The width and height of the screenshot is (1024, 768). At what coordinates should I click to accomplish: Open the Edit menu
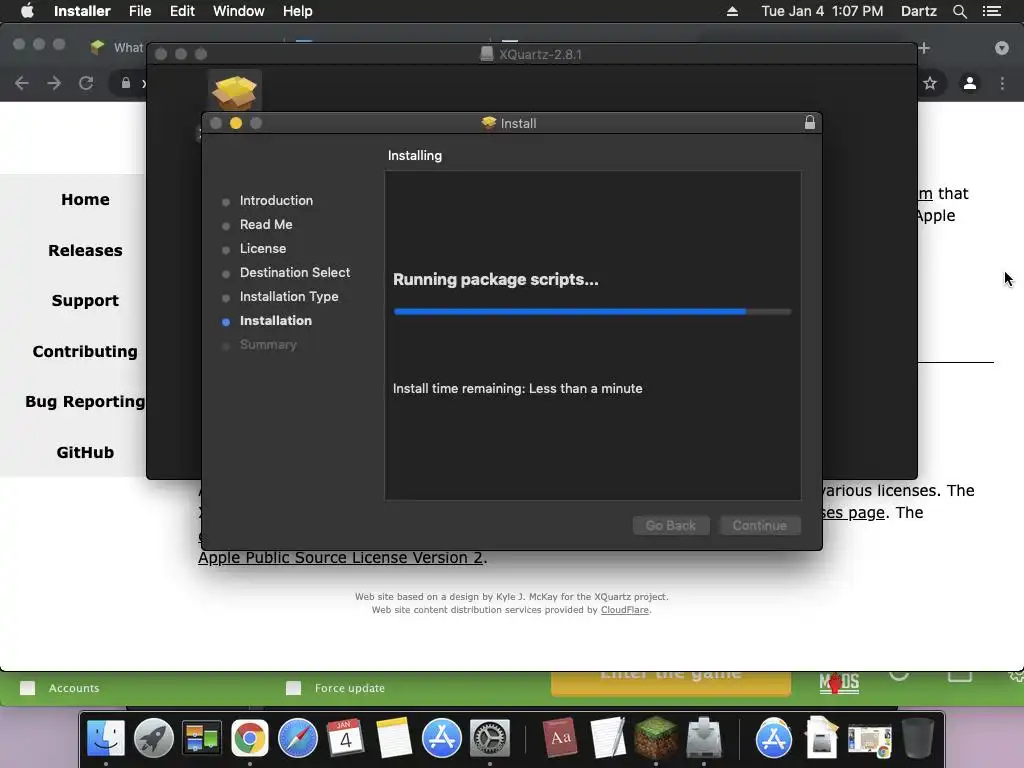tap(182, 11)
